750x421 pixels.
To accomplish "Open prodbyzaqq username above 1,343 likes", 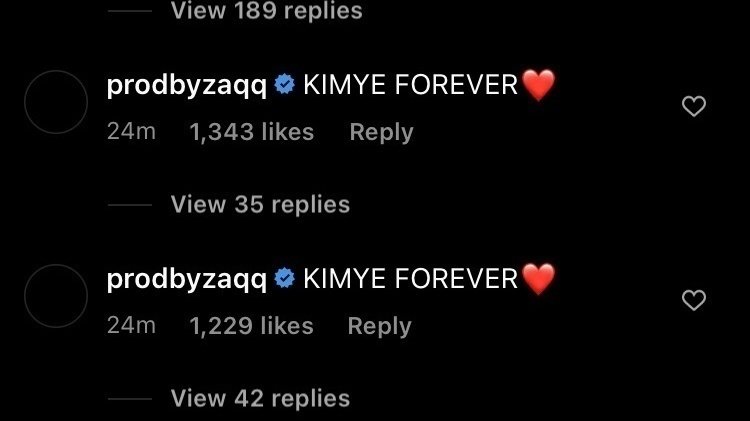I will [187, 85].
